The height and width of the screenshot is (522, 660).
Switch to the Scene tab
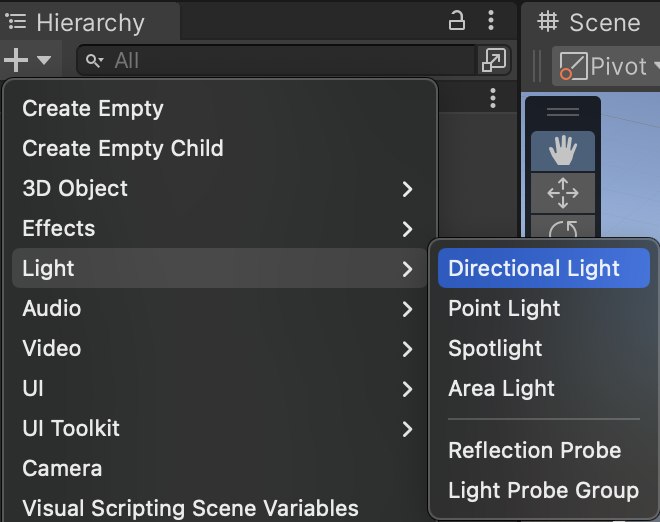tap(590, 22)
